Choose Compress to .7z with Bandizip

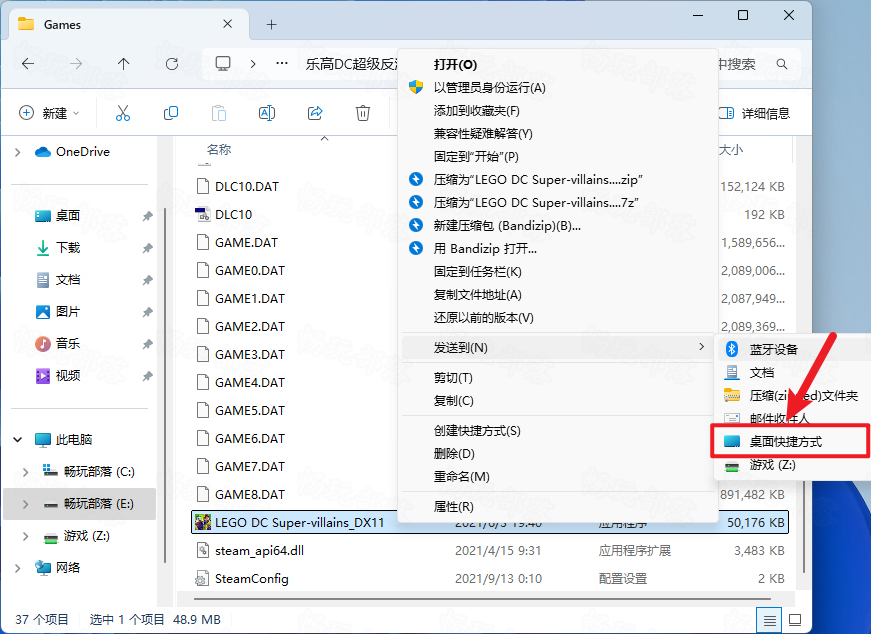click(558, 202)
